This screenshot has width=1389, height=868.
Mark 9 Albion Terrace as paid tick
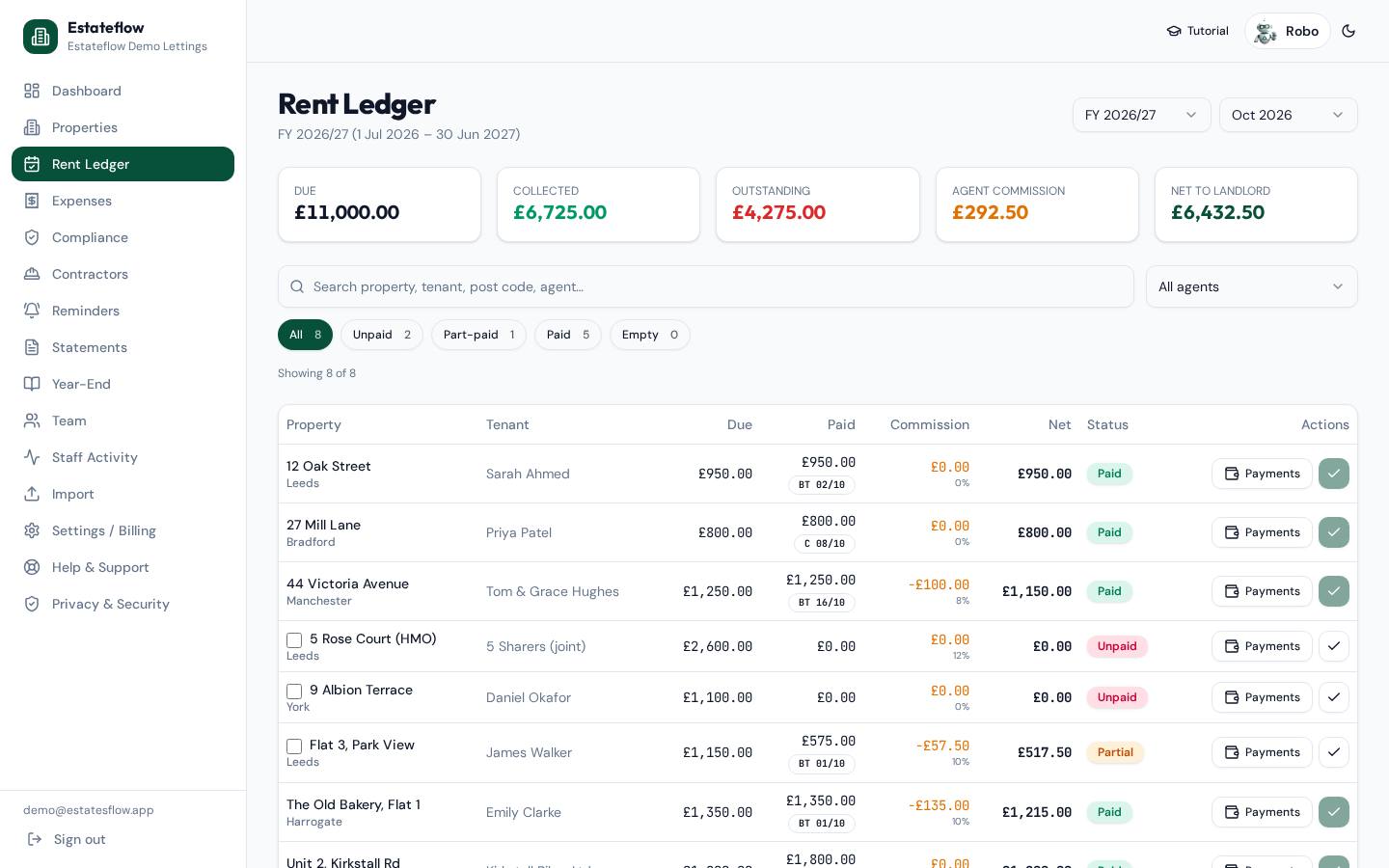[1334, 697]
